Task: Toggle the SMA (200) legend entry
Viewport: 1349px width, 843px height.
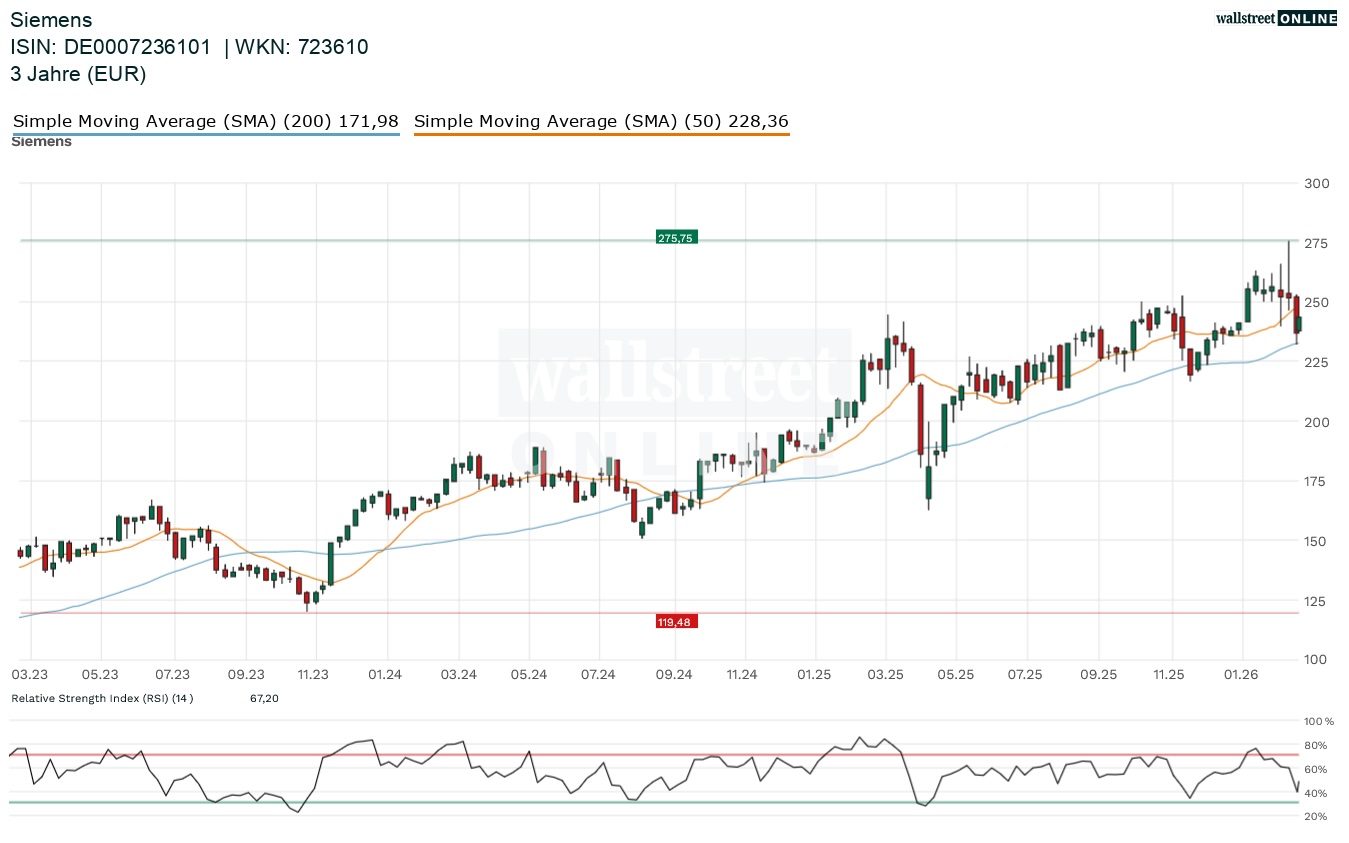Action: [205, 122]
